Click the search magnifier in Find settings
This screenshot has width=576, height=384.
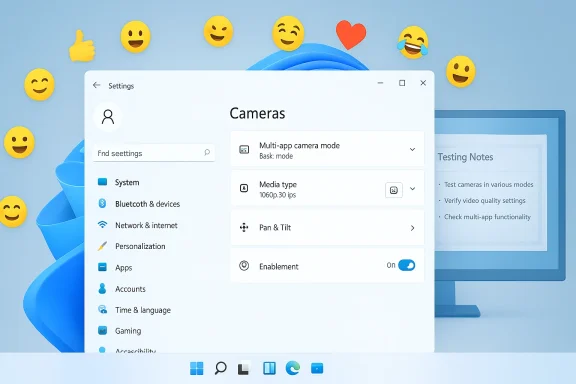point(207,152)
